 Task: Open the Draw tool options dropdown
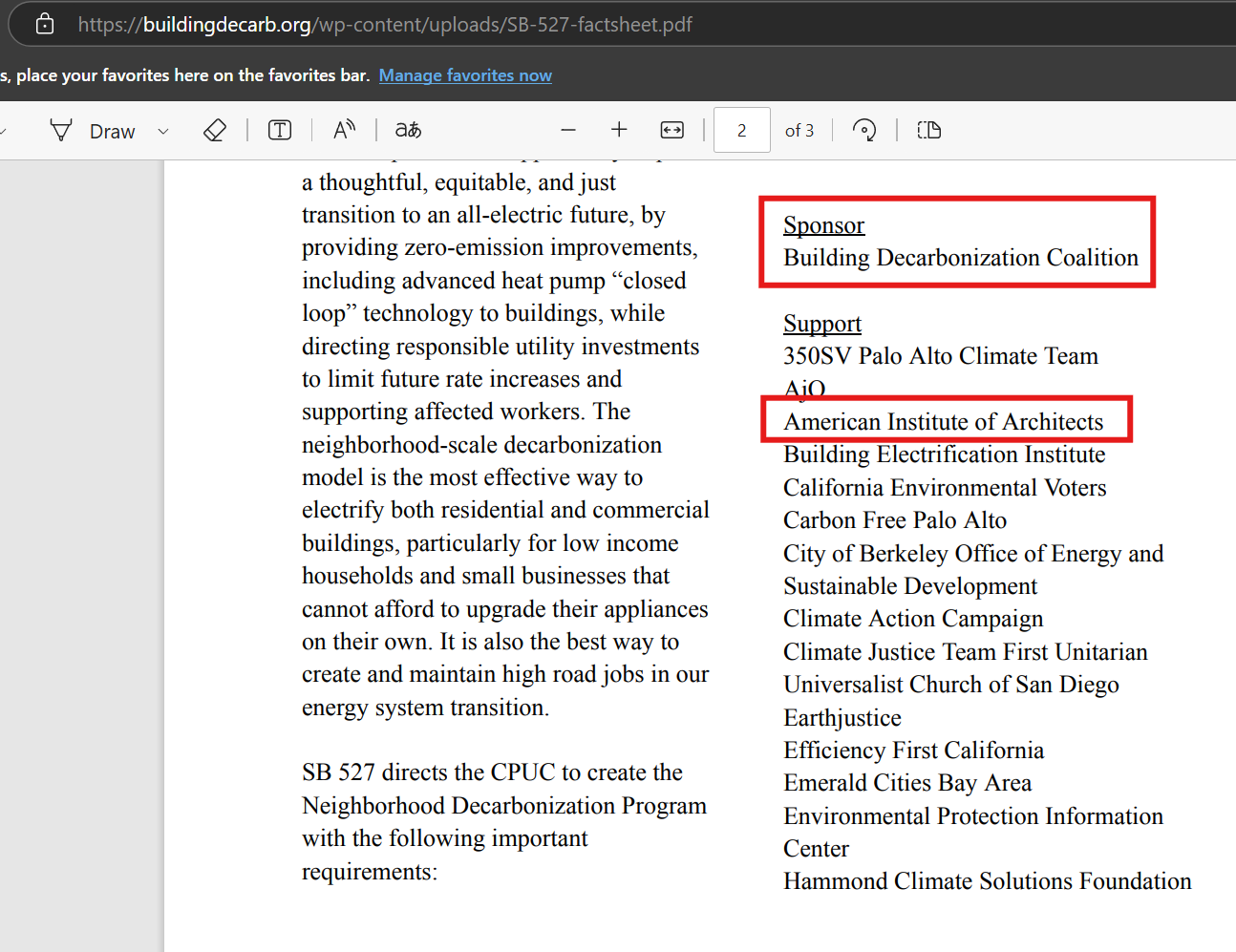point(163,131)
